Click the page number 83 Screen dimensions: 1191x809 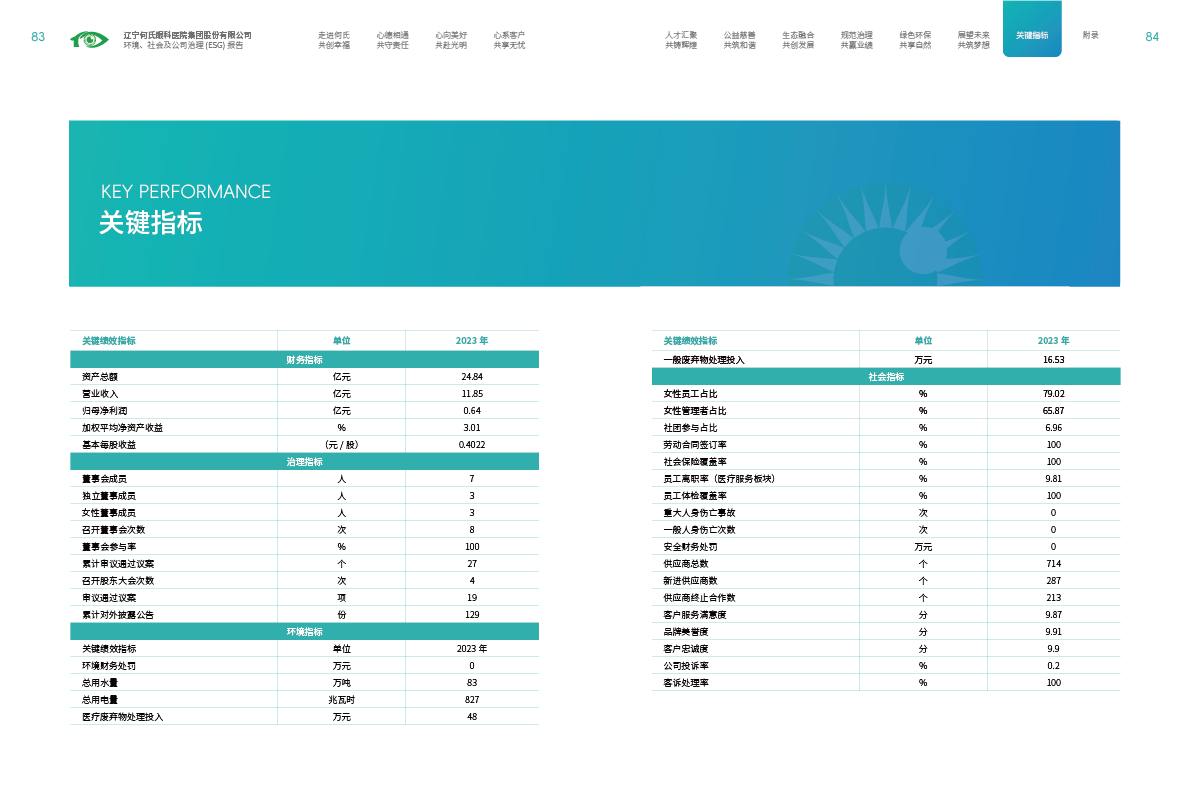coord(38,37)
